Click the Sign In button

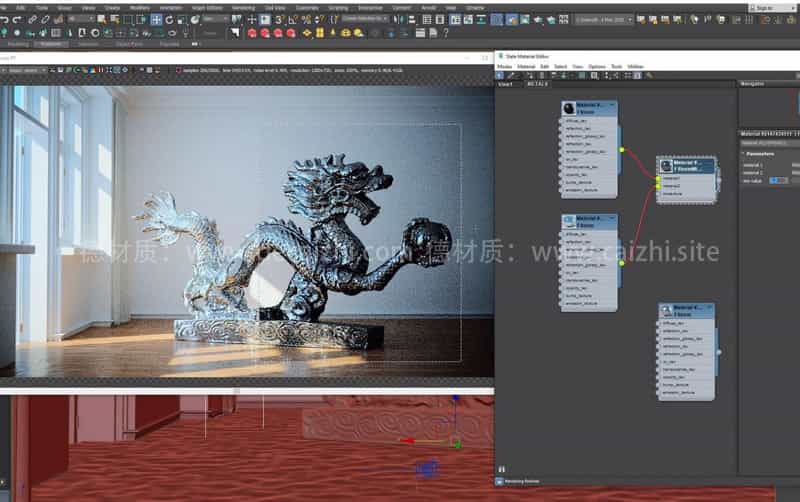click(x=763, y=7)
